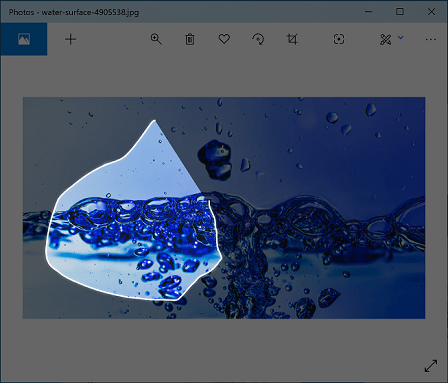Select the Zoom magnifier tool
This screenshot has height=383, width=448.
(x=156, y=39)
